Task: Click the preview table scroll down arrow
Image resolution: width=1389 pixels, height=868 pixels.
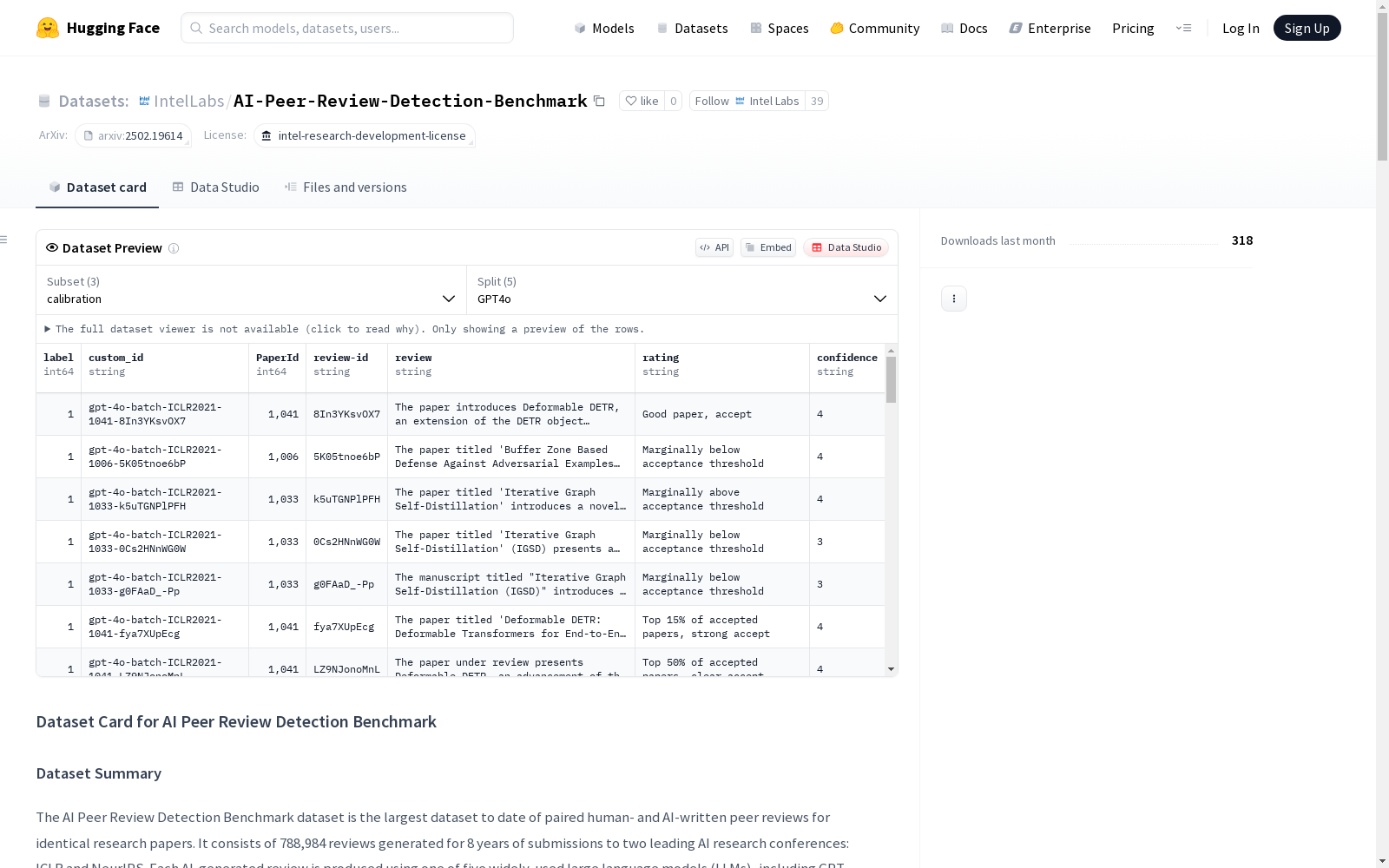Action: 891,669
